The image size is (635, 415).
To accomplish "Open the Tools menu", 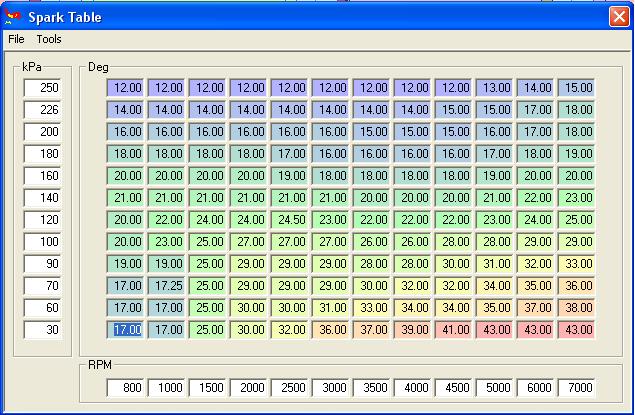I will [x=49, y=39].
